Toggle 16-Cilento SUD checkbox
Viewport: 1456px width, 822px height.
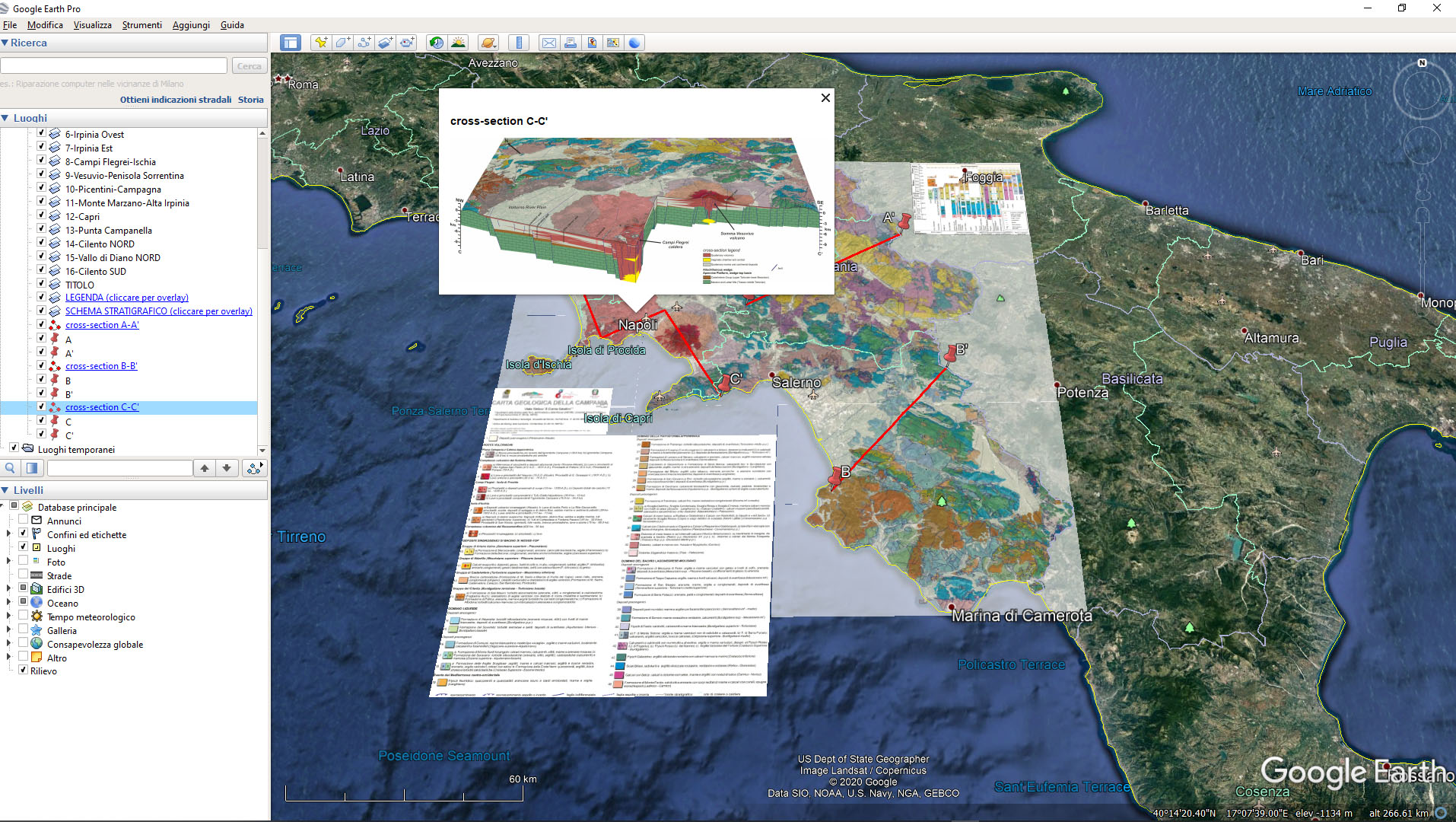click(x=42, y=270)
